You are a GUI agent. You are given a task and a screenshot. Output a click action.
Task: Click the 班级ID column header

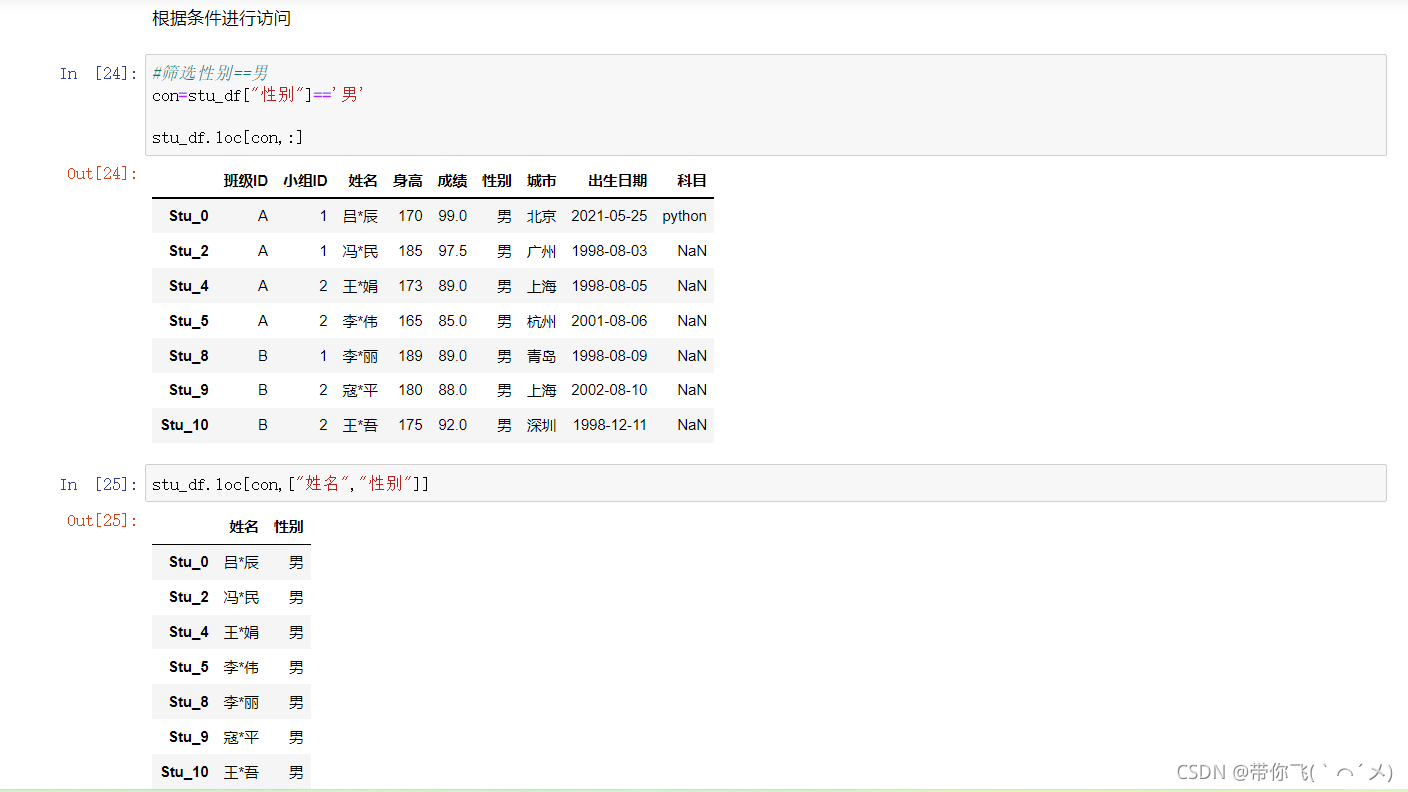click(x=245, y=181)
